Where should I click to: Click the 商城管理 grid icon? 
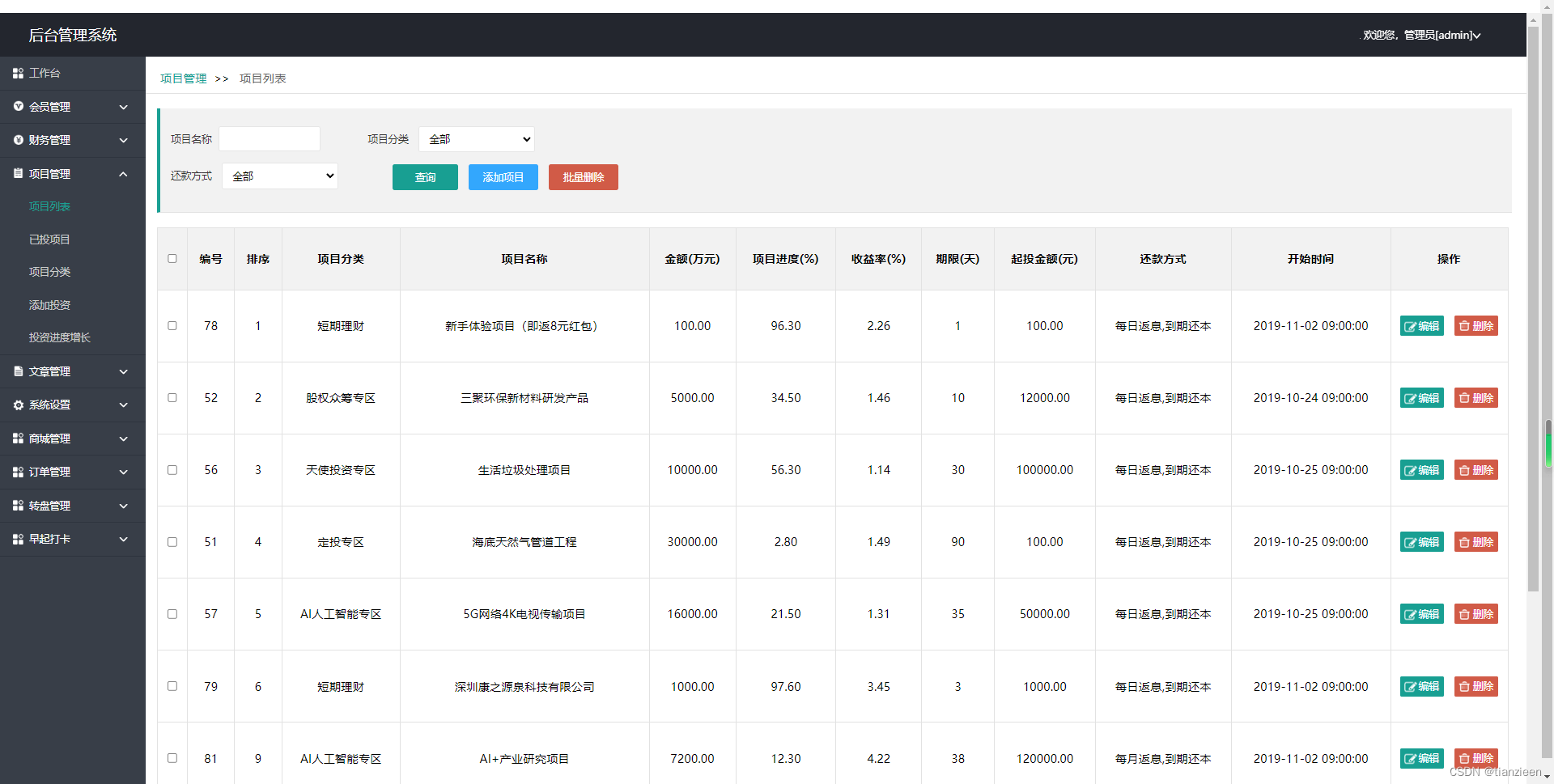[18, 438]
